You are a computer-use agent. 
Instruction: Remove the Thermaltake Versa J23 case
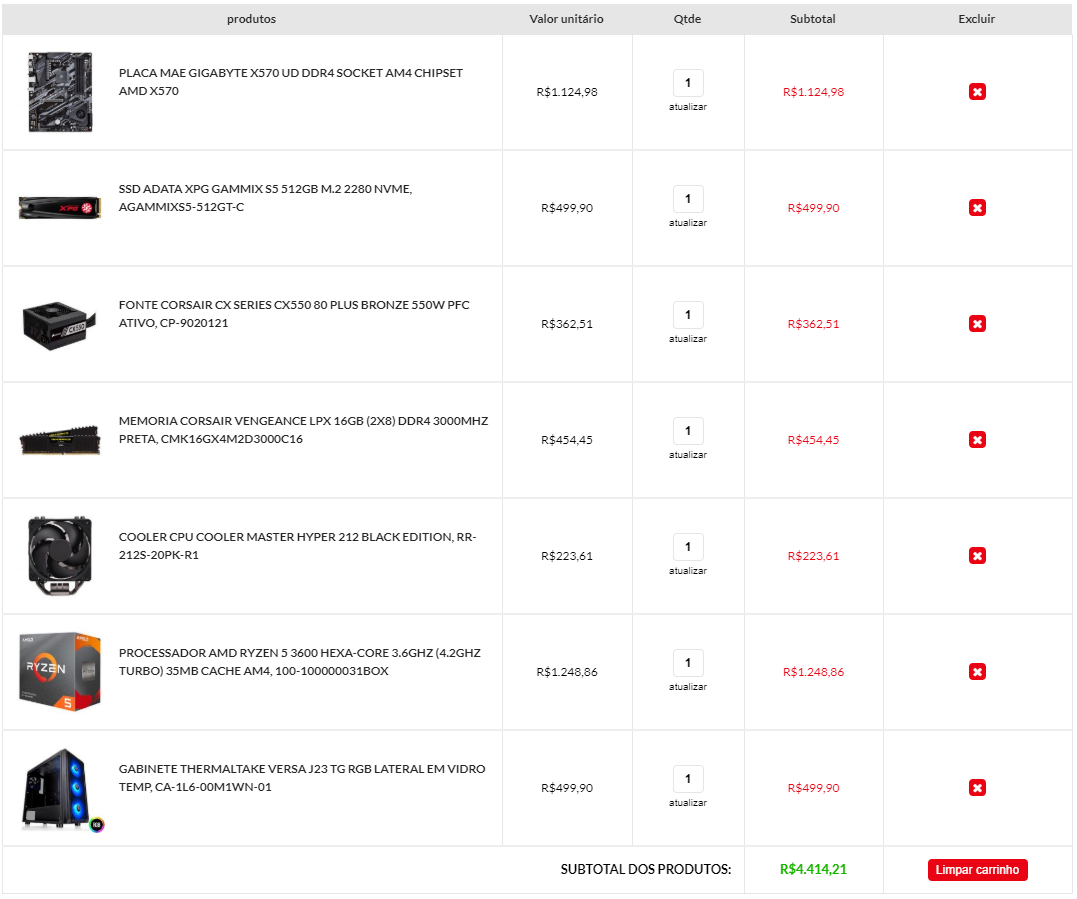(x=977, y=788)
